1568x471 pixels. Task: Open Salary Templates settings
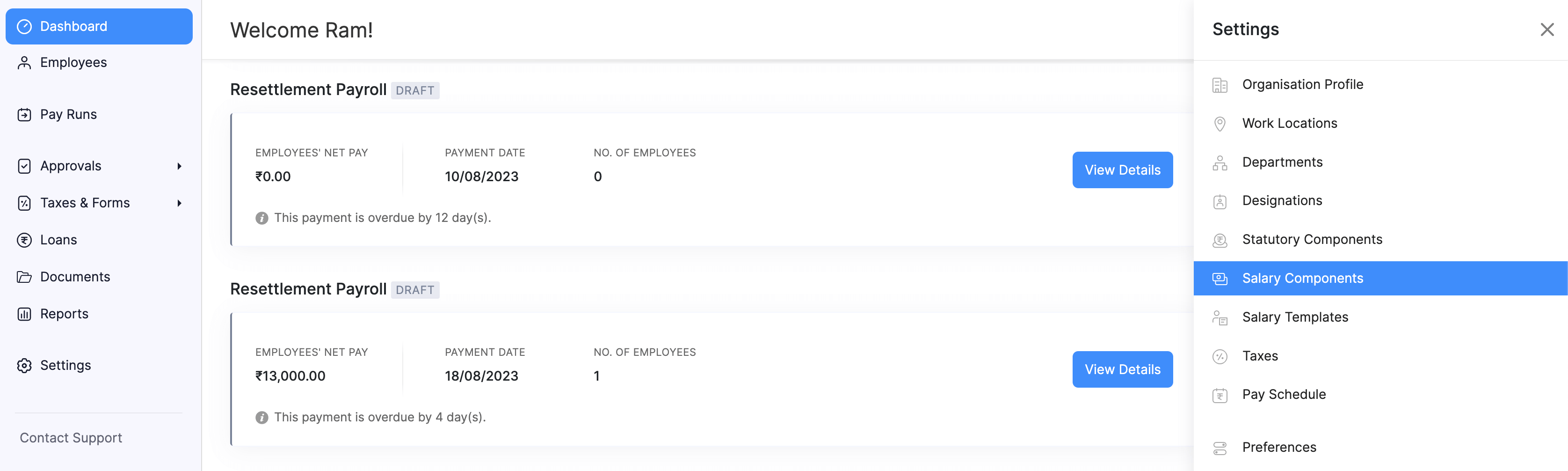click(1295, 317)
